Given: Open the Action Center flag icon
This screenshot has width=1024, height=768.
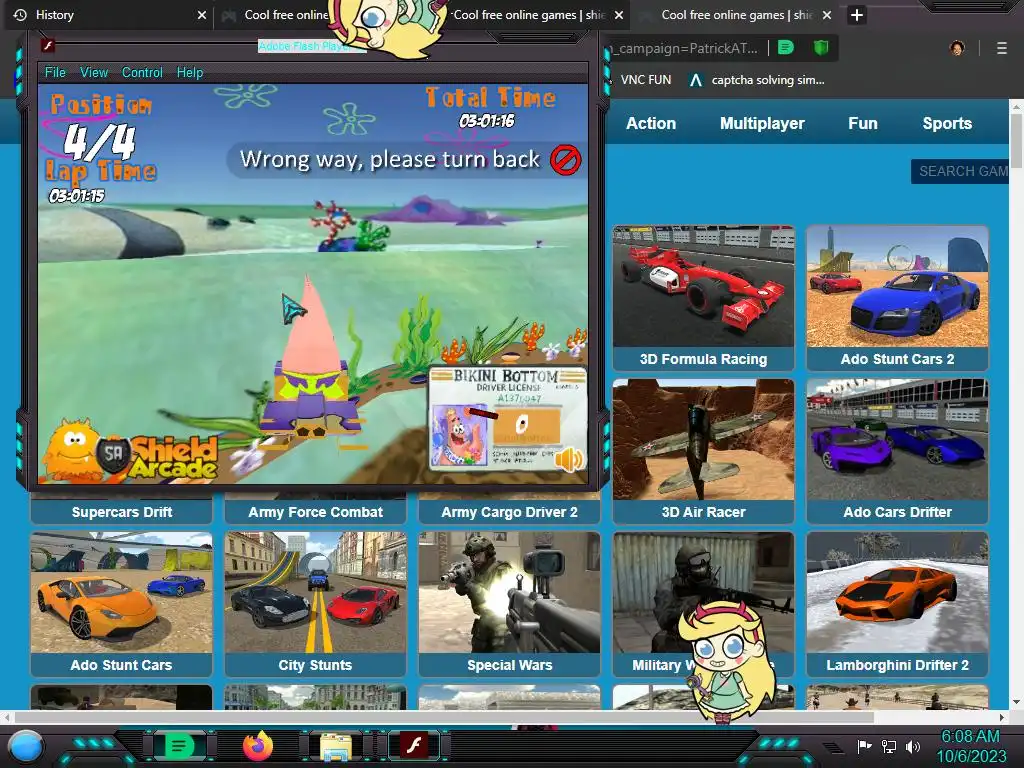Looking at the screenshot, I should (x=865, y=746).
